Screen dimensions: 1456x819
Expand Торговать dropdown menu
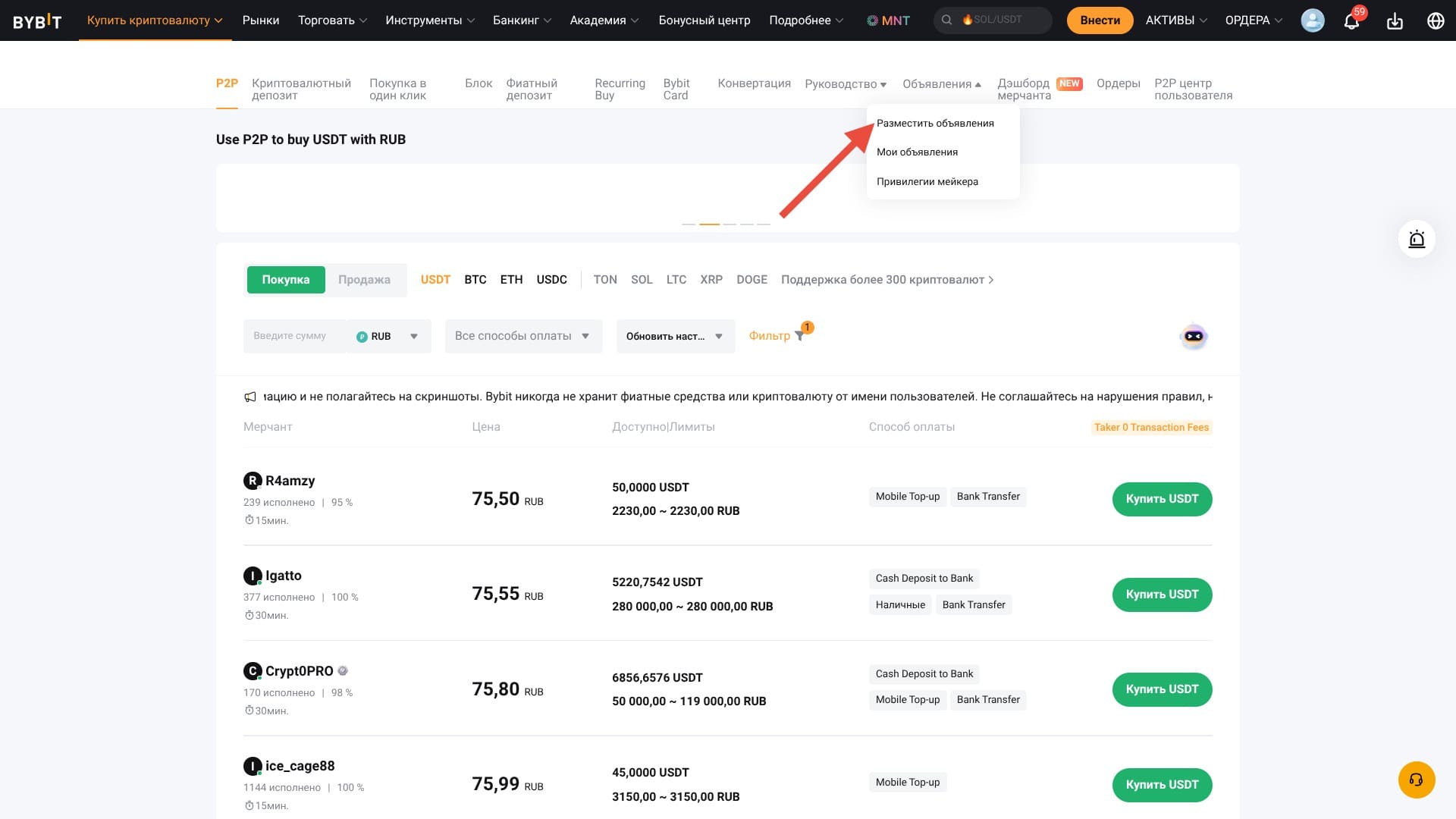coord(332,20)
